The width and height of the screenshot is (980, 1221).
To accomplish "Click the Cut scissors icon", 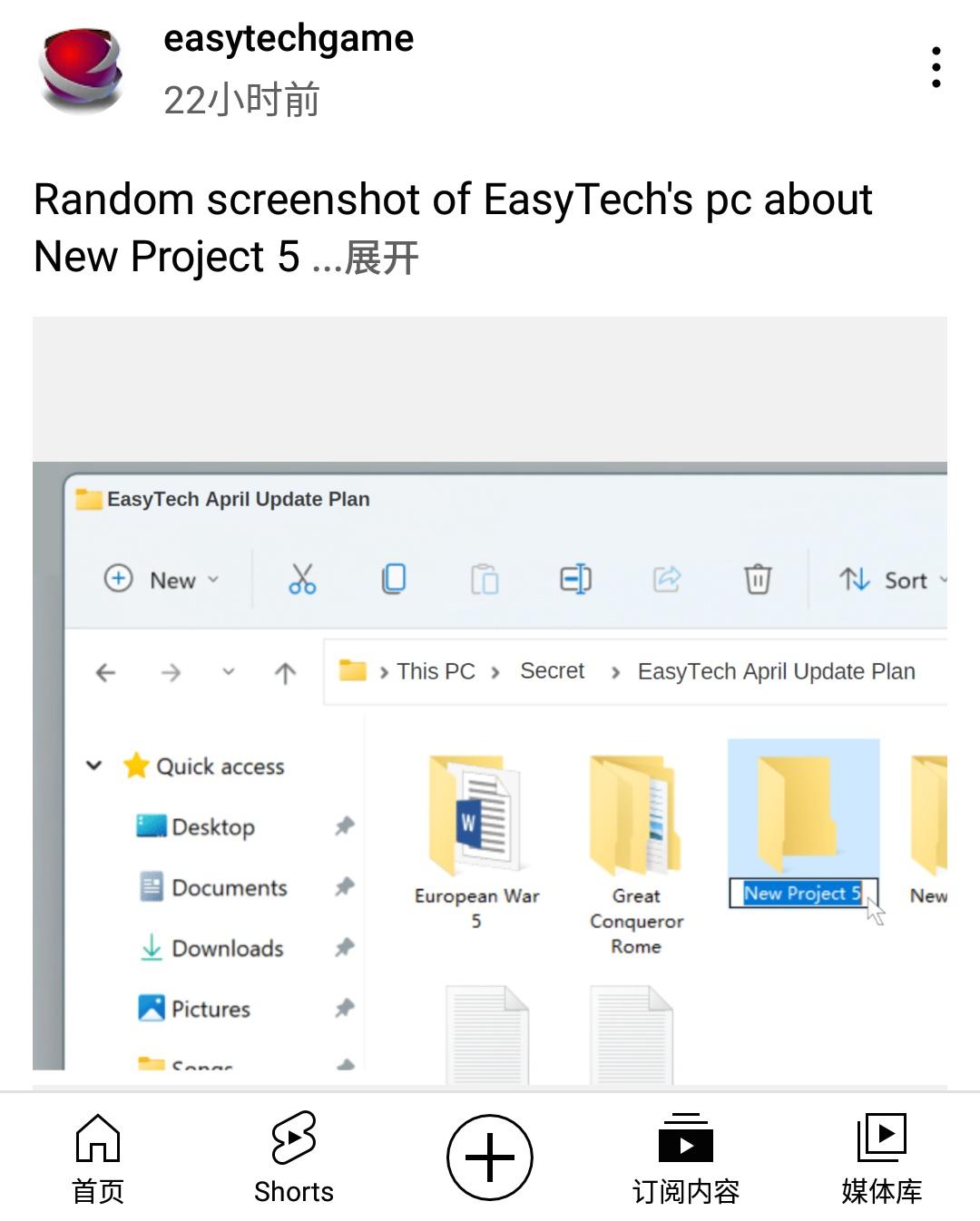I will coord(302,579).
